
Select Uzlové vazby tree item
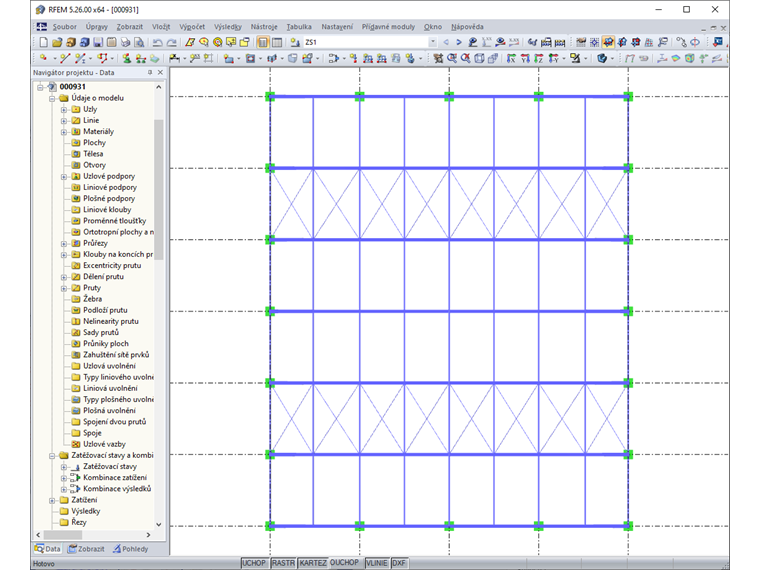(x=104, y=444)
